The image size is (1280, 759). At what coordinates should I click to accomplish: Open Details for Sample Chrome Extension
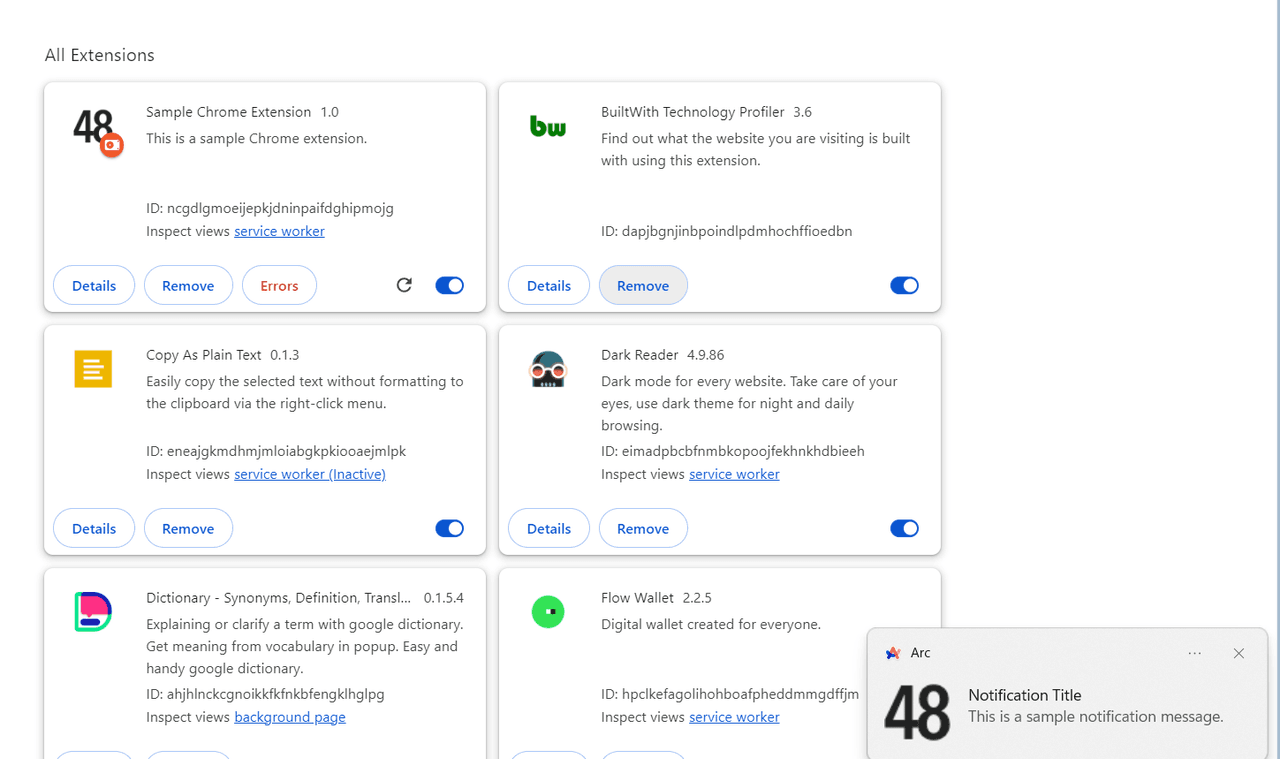[94, 285]
